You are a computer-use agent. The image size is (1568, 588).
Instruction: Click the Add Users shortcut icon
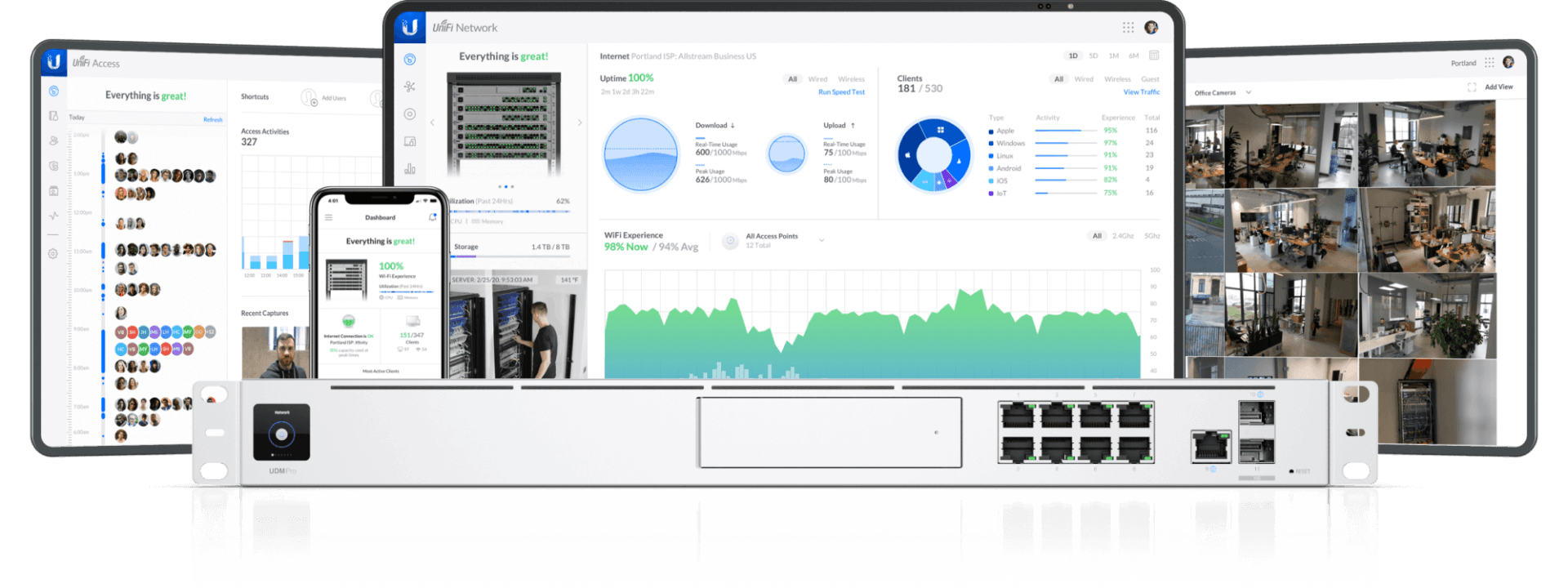310,98
